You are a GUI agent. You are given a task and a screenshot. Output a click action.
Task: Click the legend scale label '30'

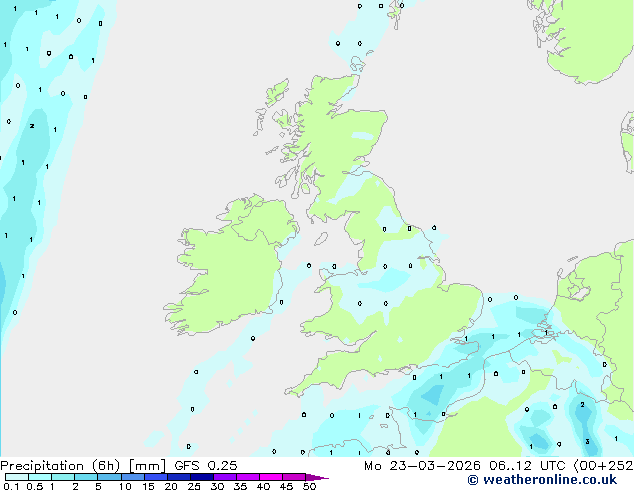(217, 486)
